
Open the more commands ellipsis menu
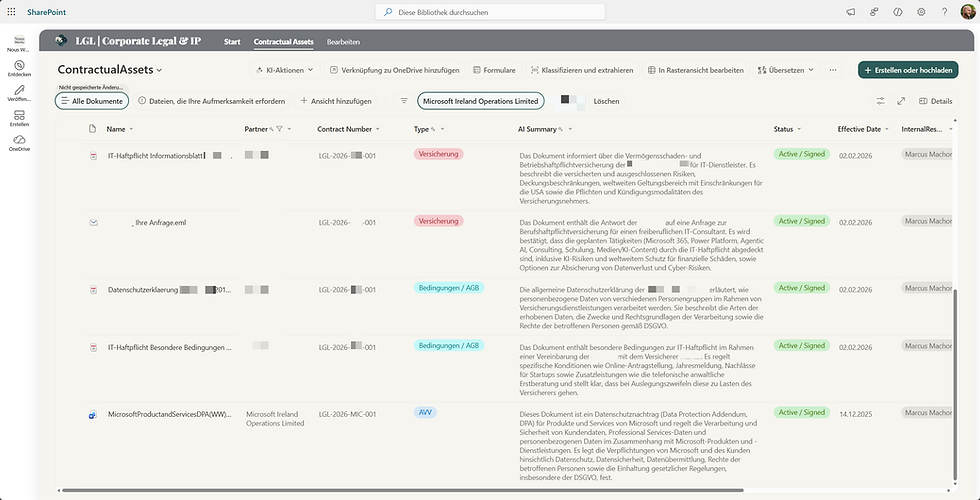(832, 70)
